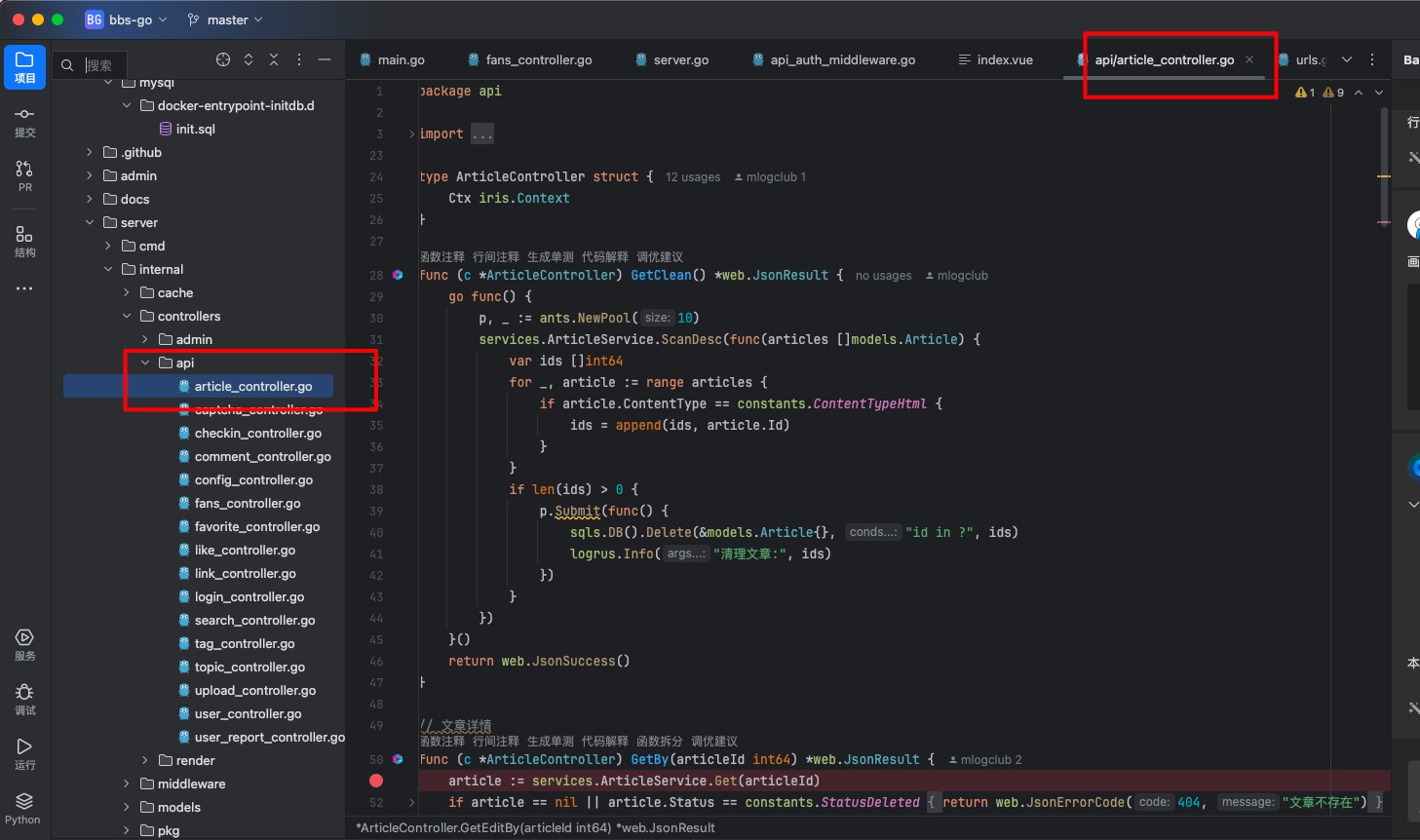This screenshot has width=1420, height=840.
Task: Open the Python packages tool window
Action: (x=24, y=808)
